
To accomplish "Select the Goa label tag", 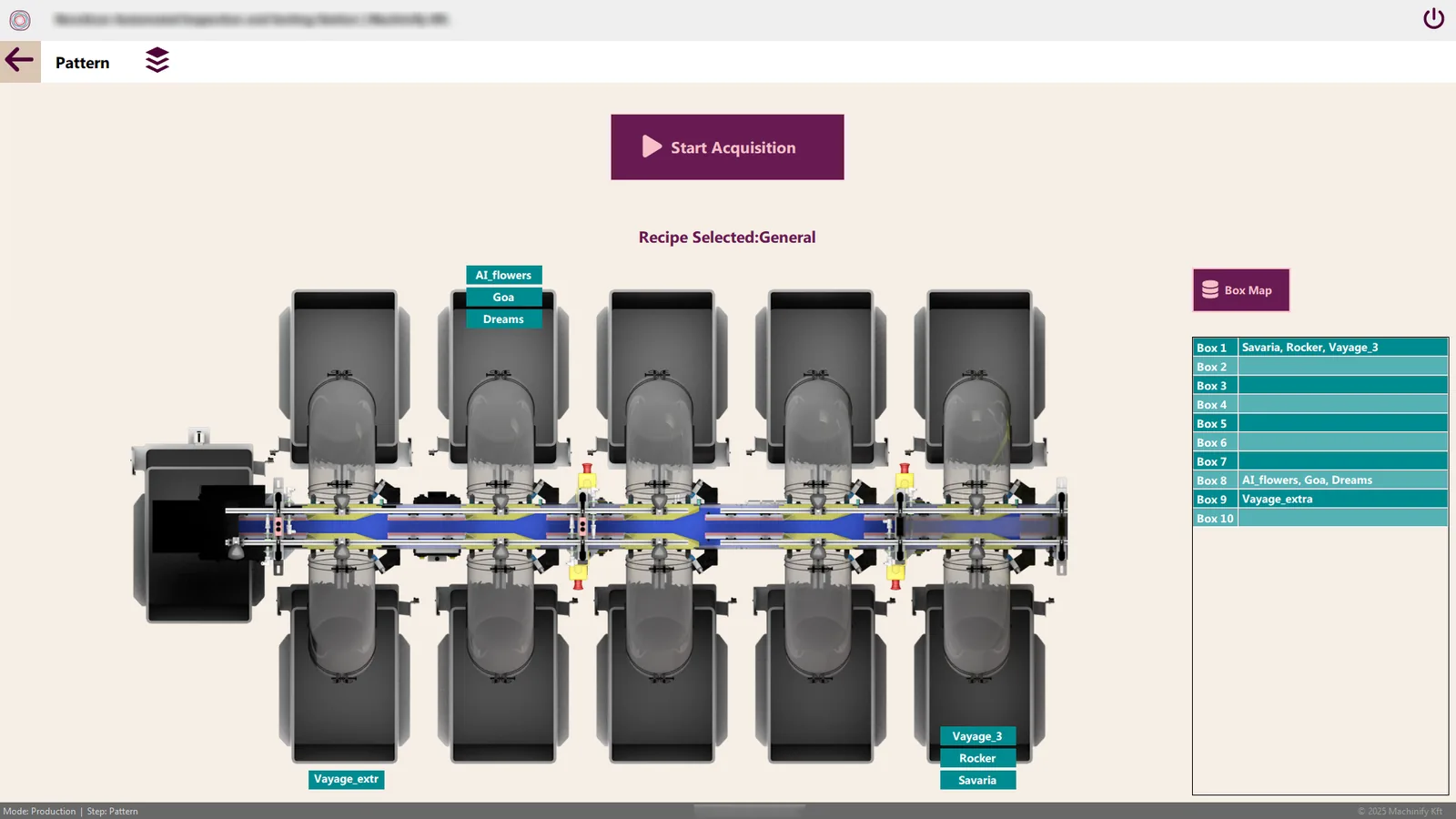I will [504, 298].
